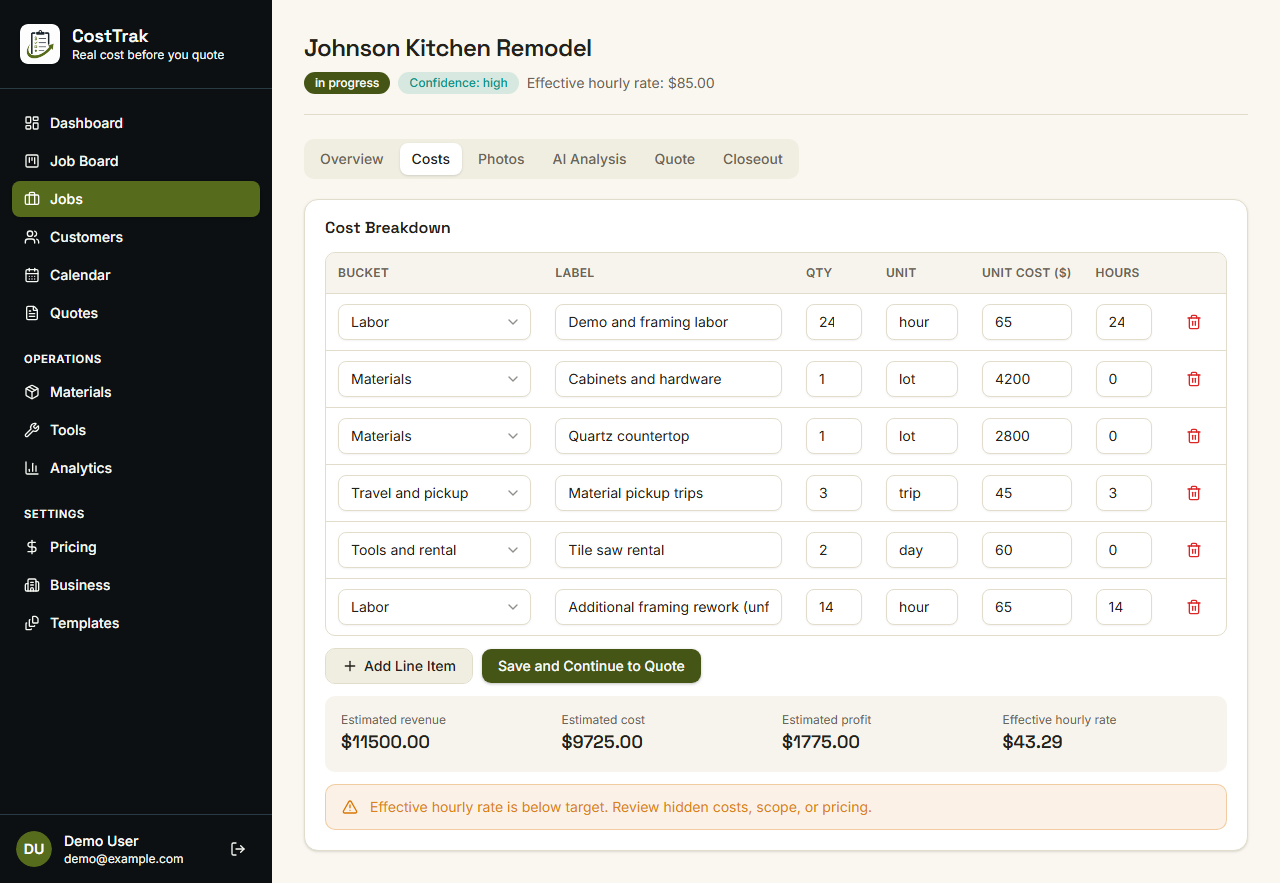The image size is (1280, 883).
Task: Edit unit cost 2800 for Quartz countertop
Action: coord(1027,436)
